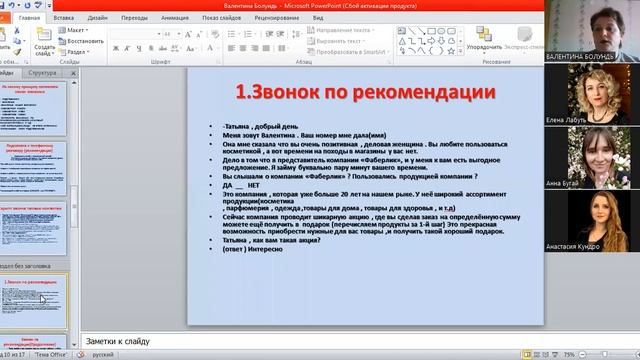Open the Макет layout dropdown
Screen dimensions: 640x360
(x=73, y=30)
